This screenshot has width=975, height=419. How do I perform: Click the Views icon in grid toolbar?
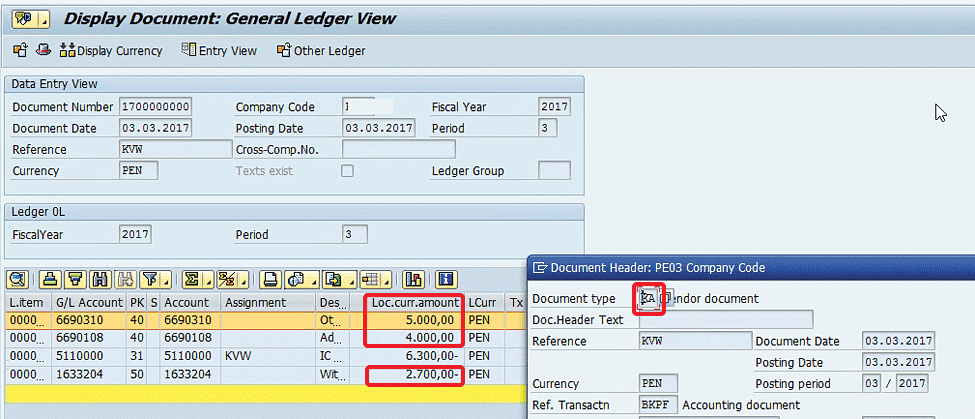pos(297,279)
